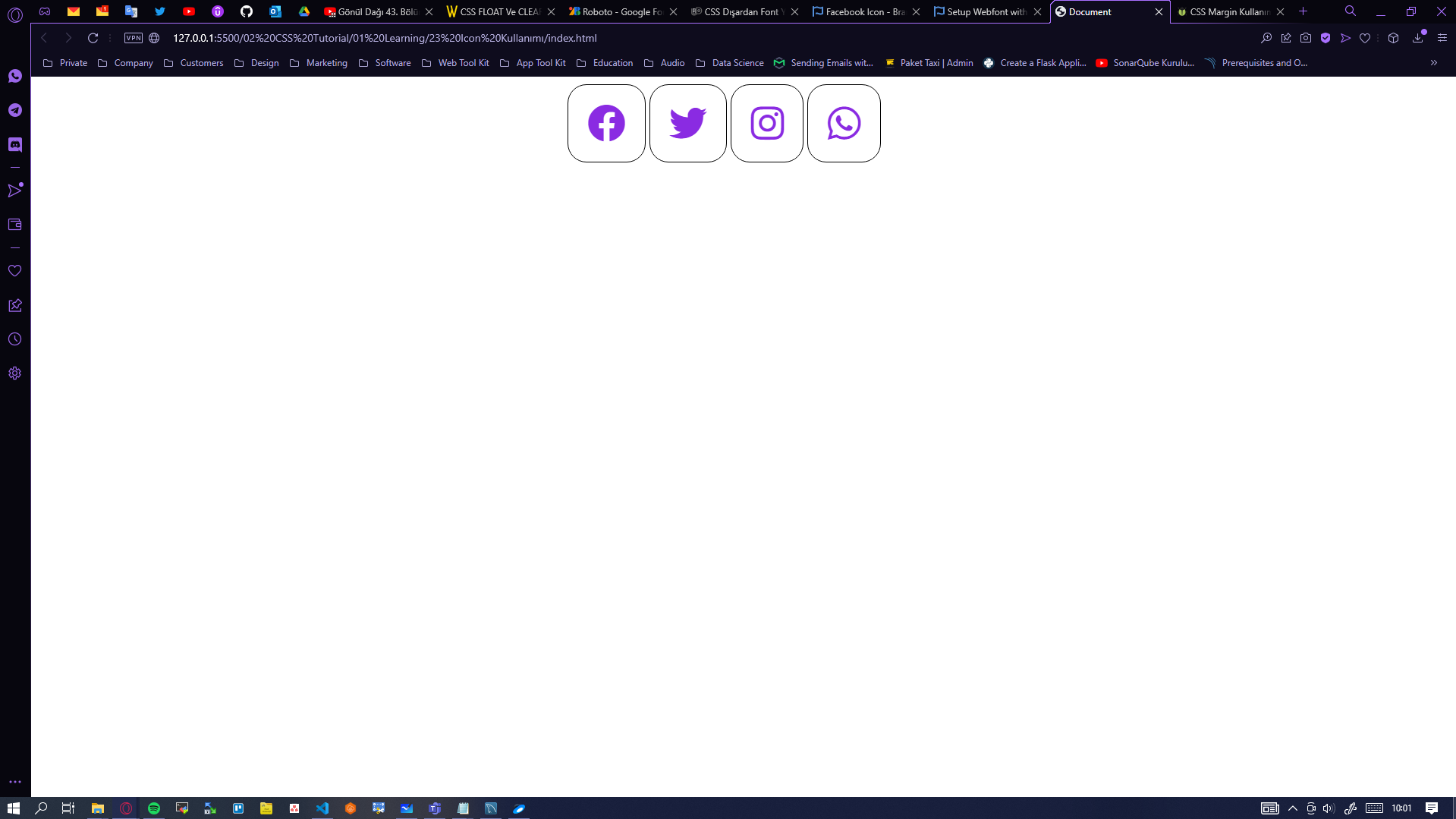Click the Twitter bird icon on the page
Image resolution: width=1456 pixels, height=819 pixels.
[x=687, y=123]
